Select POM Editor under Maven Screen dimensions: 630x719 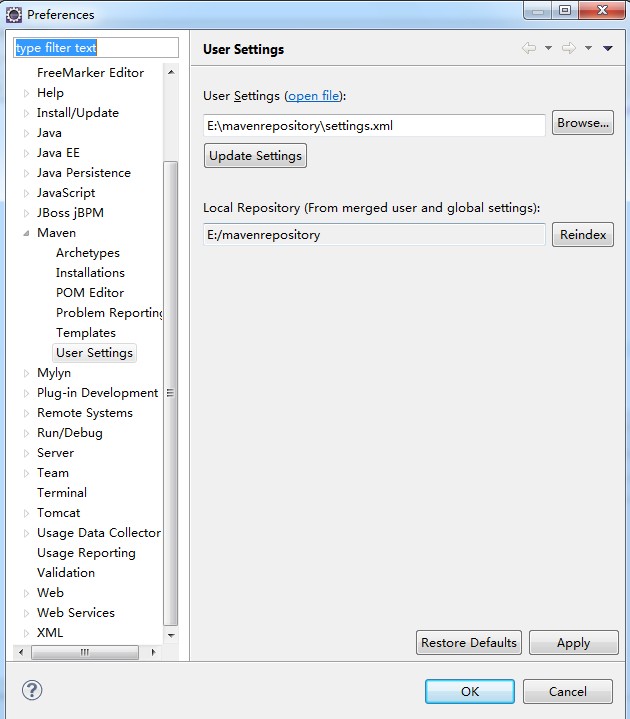(90, 293)
